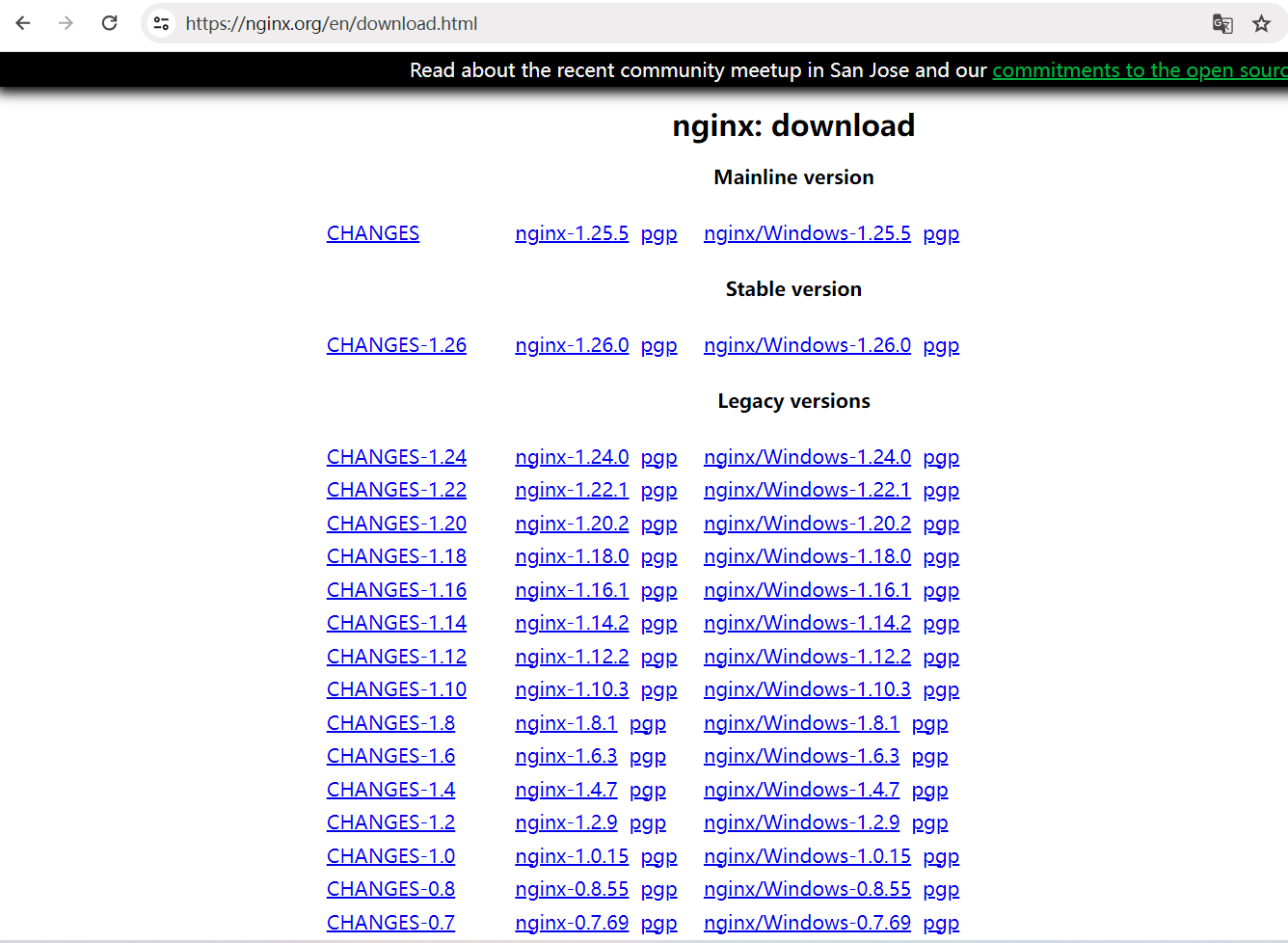Viewport: 1288px width, 943px height.
Task: Open Google Translate for this page
Action: click(1222, 23)
